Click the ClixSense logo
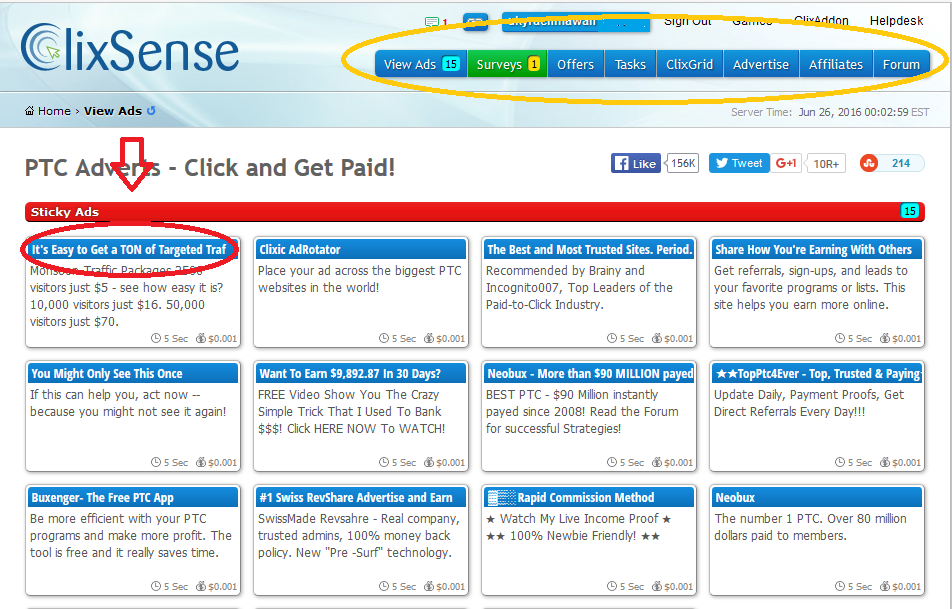This screenshot has height=609, width=952. click(129, 49)
